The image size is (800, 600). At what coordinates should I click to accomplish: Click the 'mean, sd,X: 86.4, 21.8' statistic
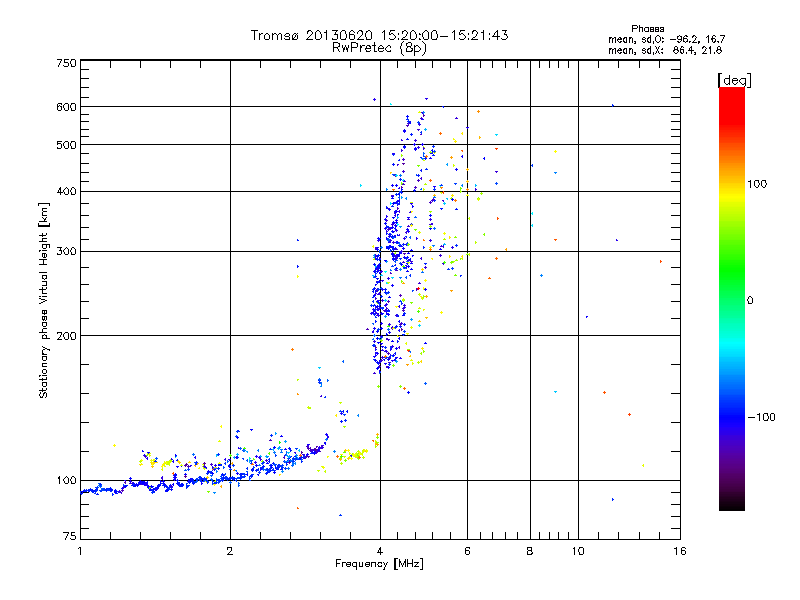665,50
